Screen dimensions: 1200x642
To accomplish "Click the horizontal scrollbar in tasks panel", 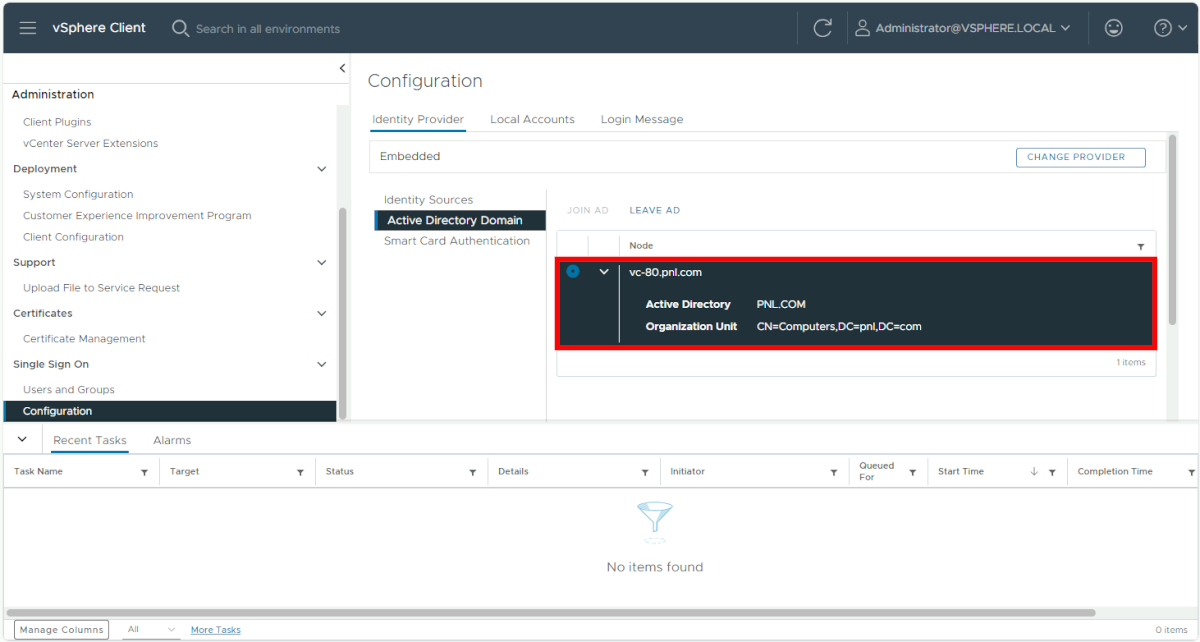I will point(550,612).
